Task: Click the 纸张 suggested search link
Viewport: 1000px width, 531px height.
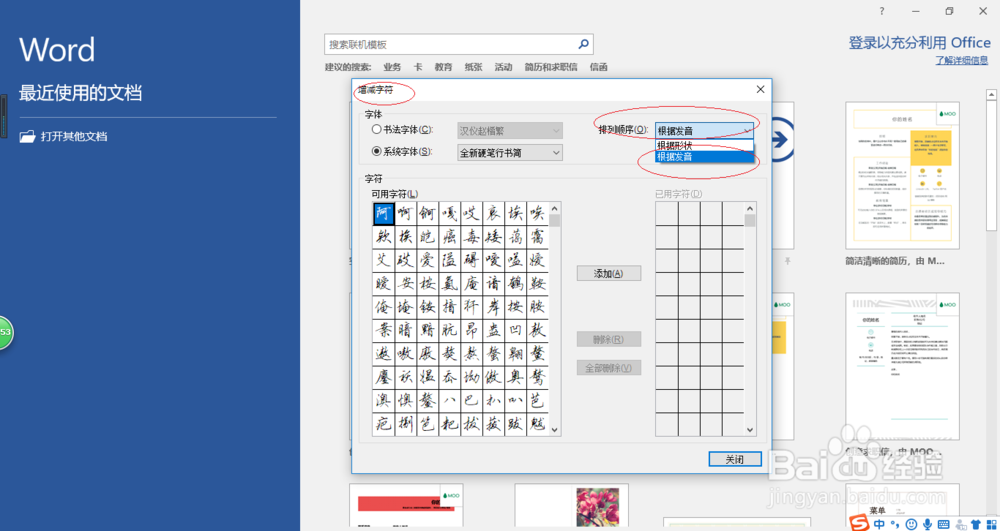Action: pos(473,67)
